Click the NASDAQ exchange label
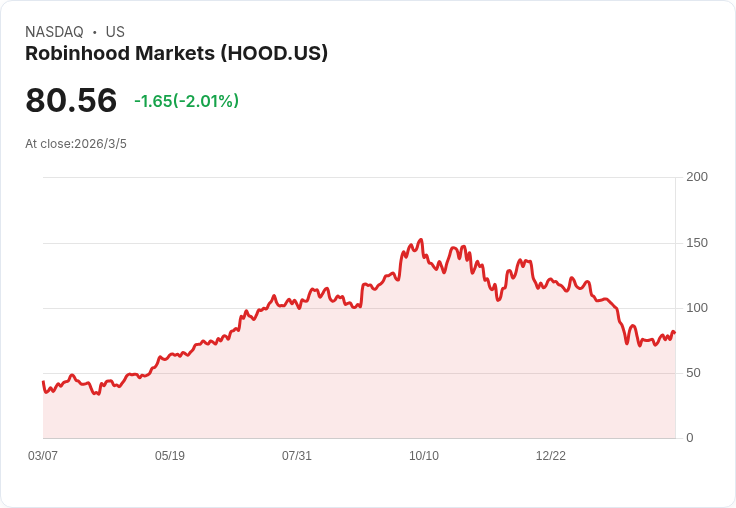 (54, 32)
